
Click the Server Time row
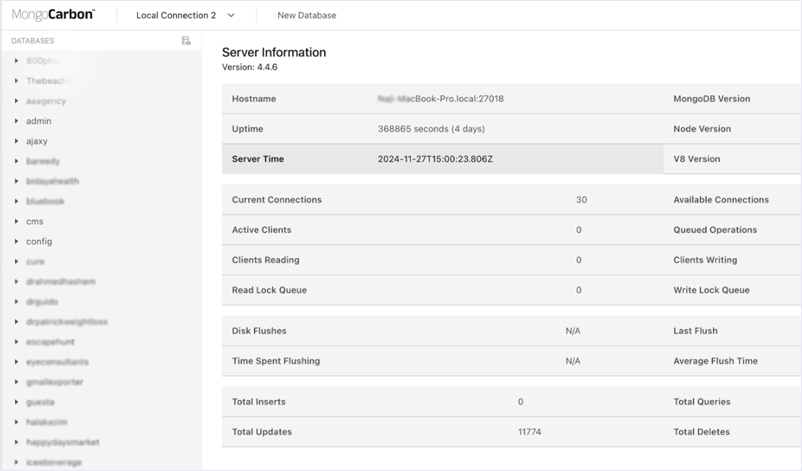(x=440, y=159)
